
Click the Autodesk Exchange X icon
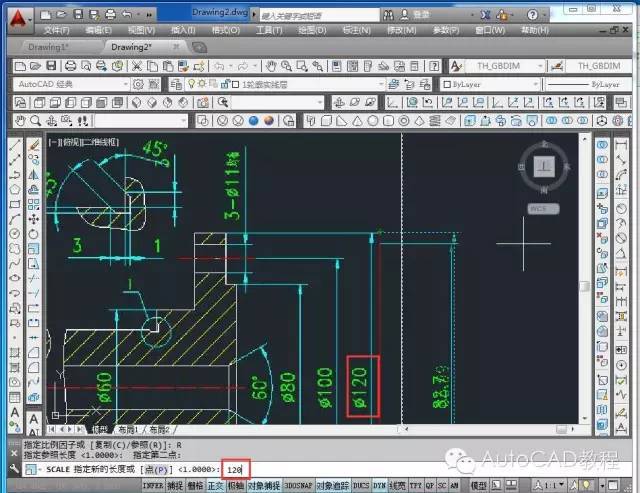(x=484, y=16)
